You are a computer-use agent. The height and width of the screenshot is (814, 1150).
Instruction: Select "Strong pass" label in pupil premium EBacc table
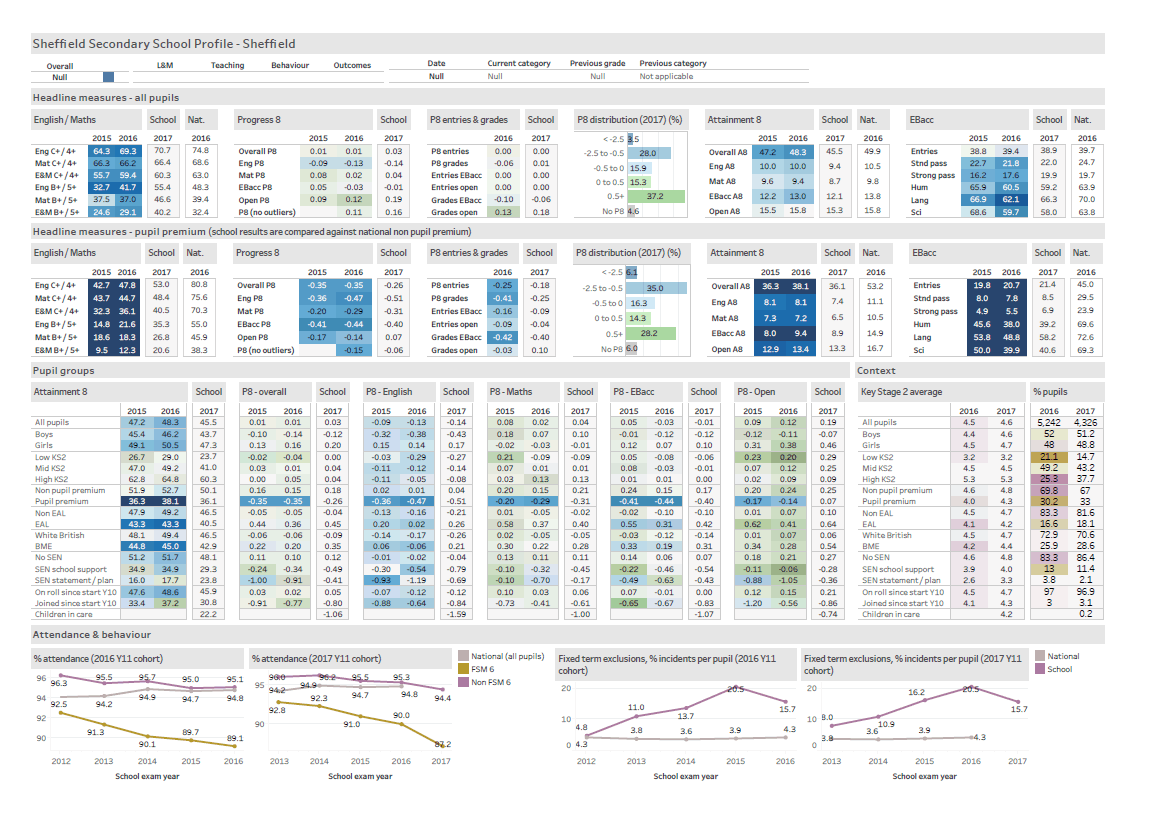(935, 311)
